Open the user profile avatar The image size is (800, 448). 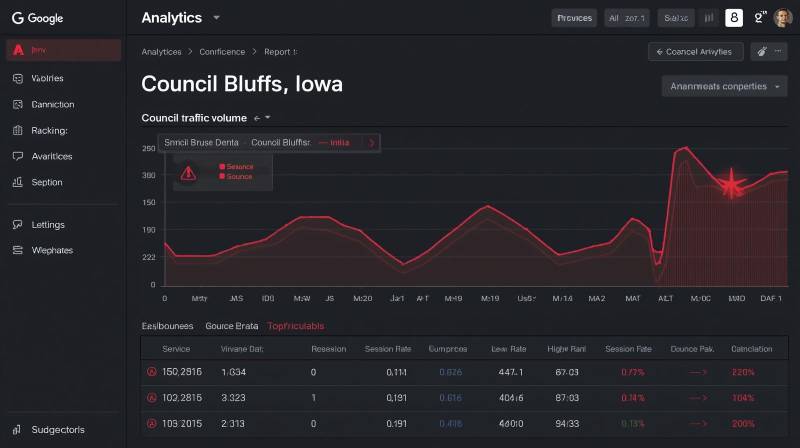pyautogui.click(x=783, y=17)
